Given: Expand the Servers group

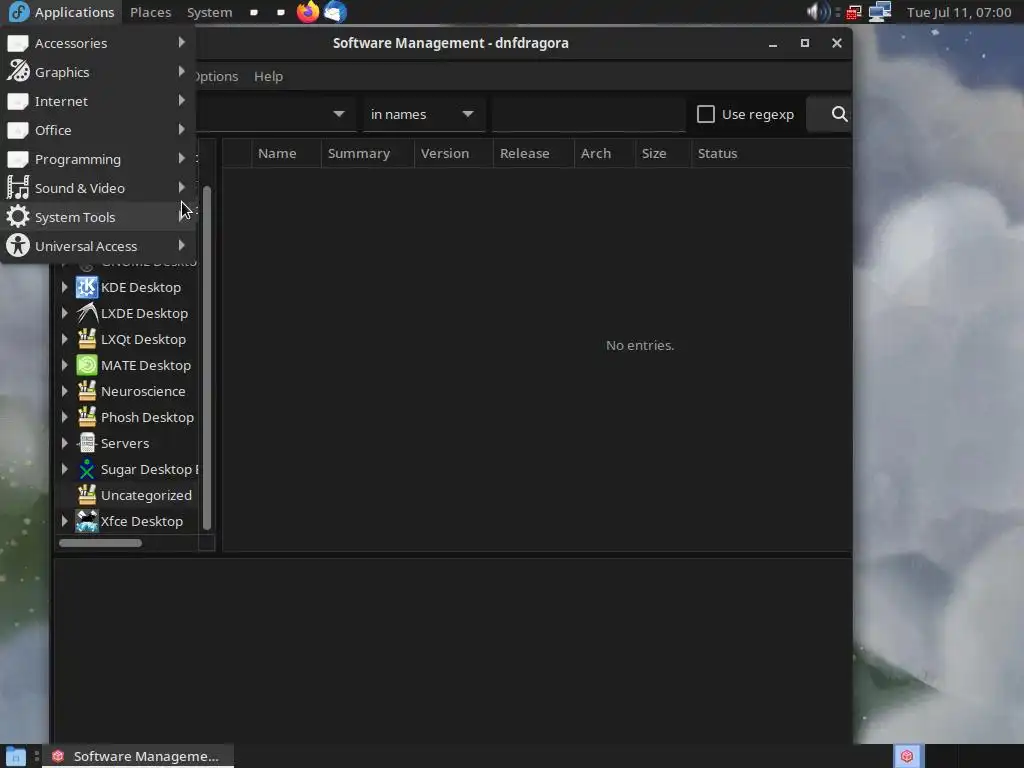Looking at the screenshot, I should pos(64,443).
